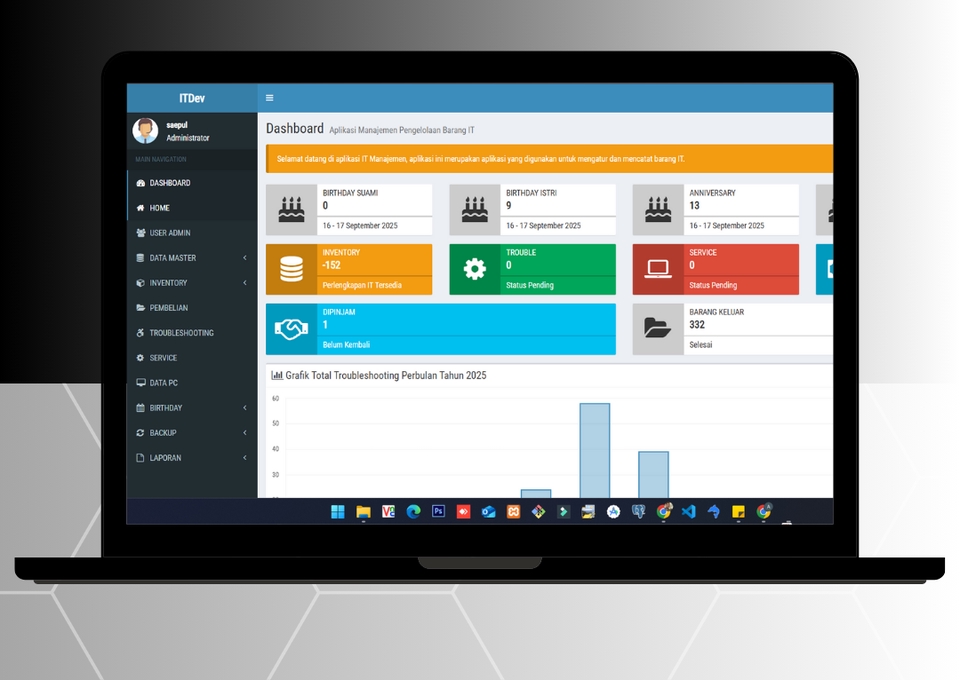Image resolution: width=960 pixels, height=680 pixels.
Task: Toggle the sidebar with the hamburger icon
Action: coord(269,98)
